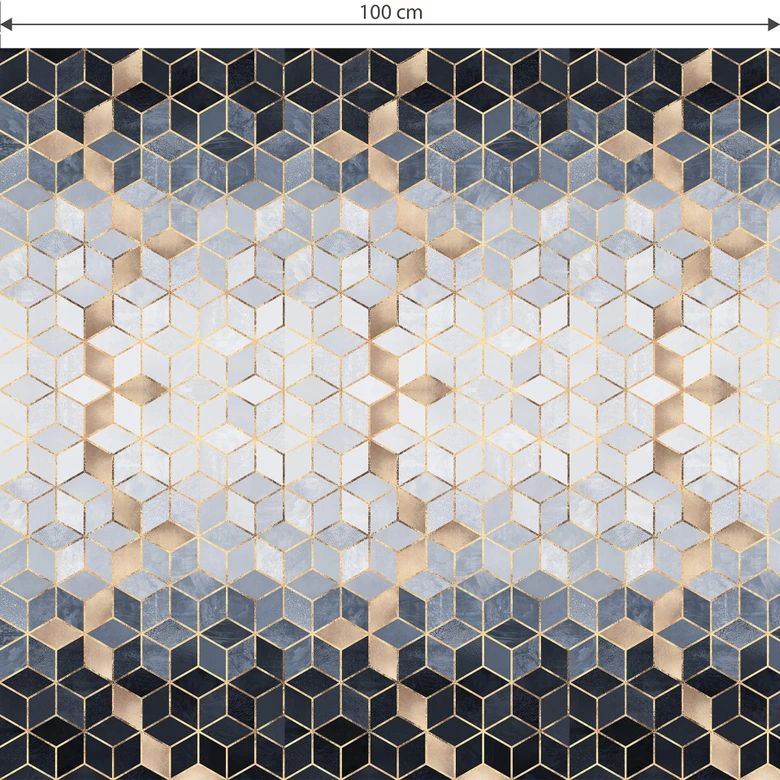Image resolution: width=780 pixels, height=780 pixels.
Task: Click the dimension line left of the label
Action: pyautogui.click(x=180, y=26)
